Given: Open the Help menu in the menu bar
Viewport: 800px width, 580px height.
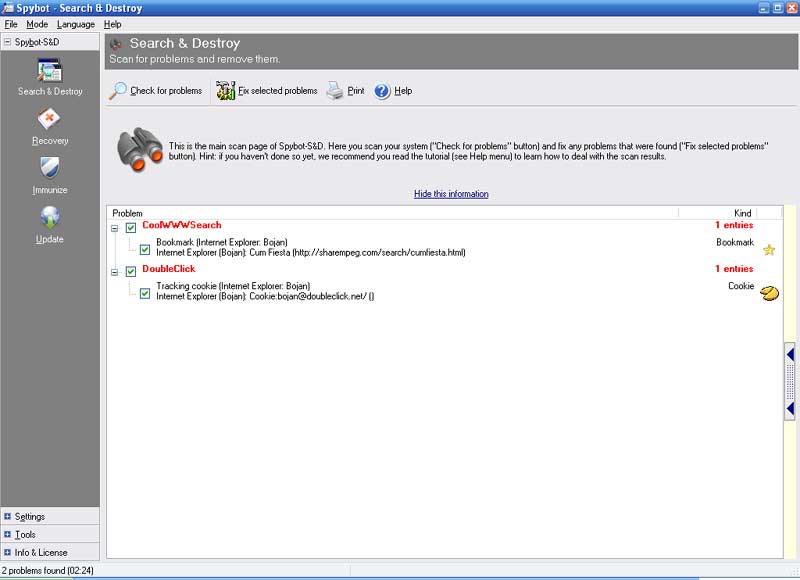Looking at the screenshot, I should click(112, 24).
